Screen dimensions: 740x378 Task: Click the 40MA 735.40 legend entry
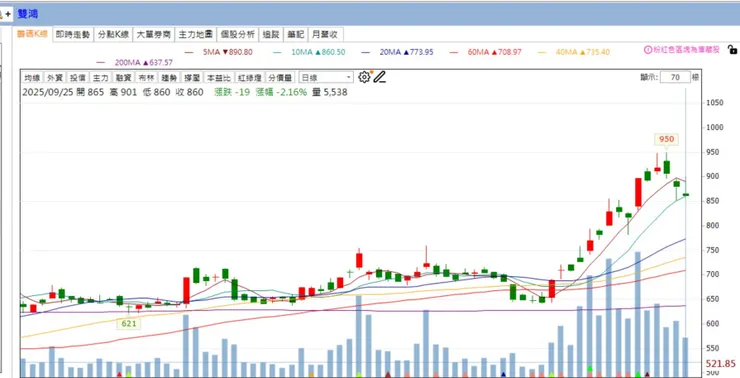click(x=574, y=52)
